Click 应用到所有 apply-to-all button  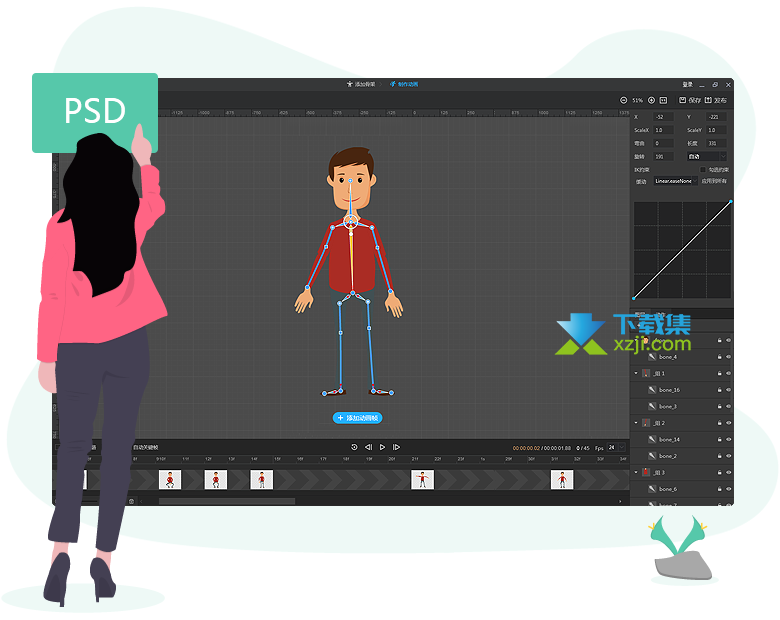714,181
